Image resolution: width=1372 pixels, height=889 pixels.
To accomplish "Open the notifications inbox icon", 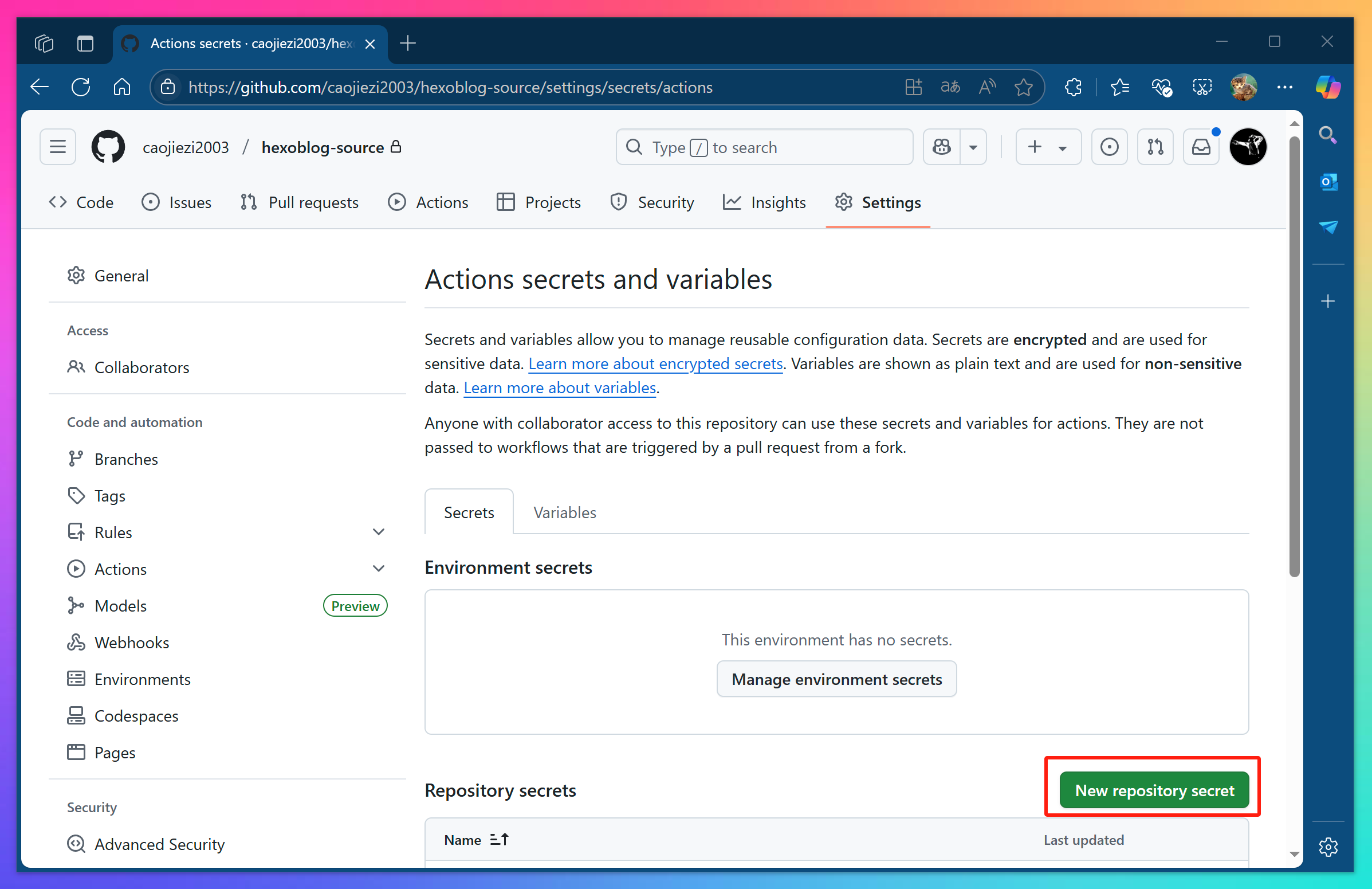I will [1201, 147].
